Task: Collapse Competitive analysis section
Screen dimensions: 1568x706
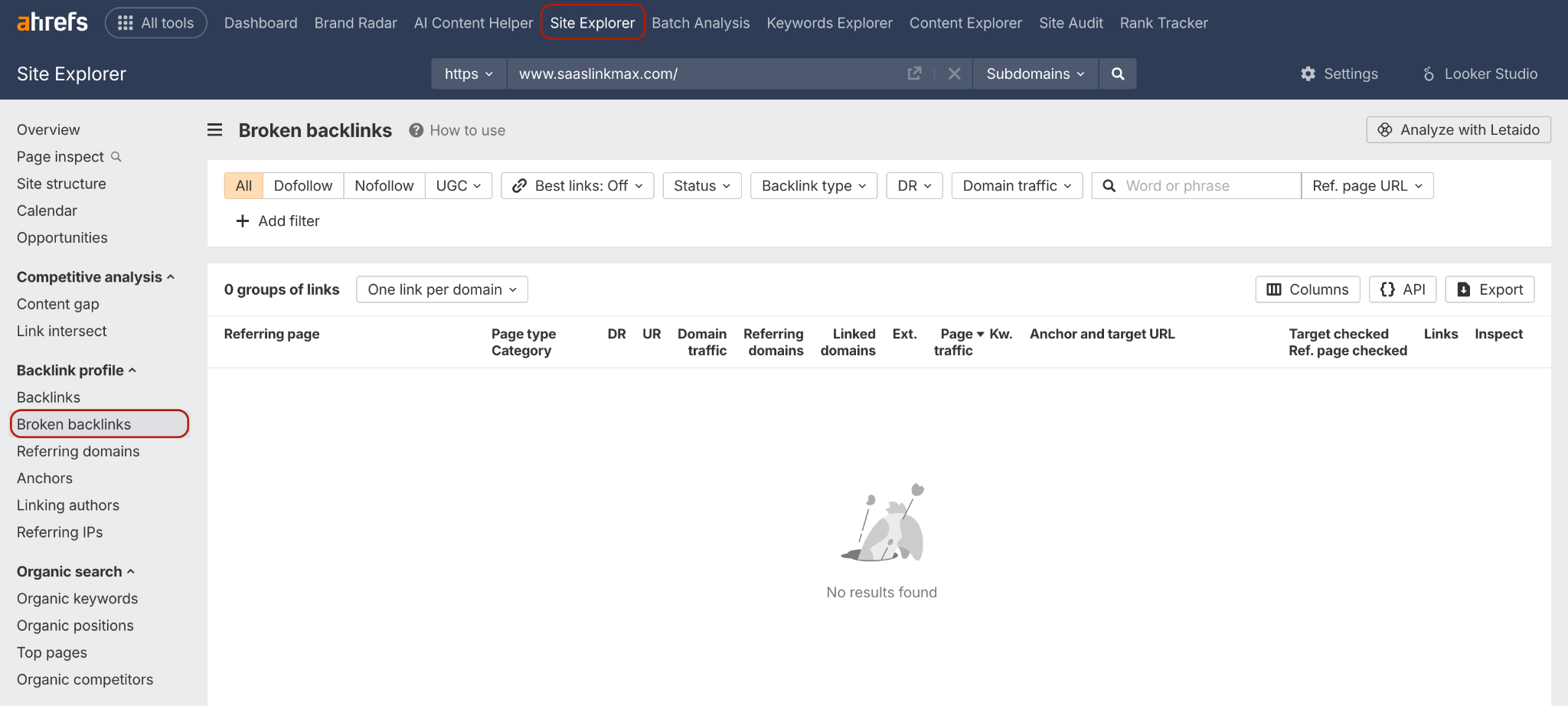Action: pyautogui.click(x=96, y=276)
